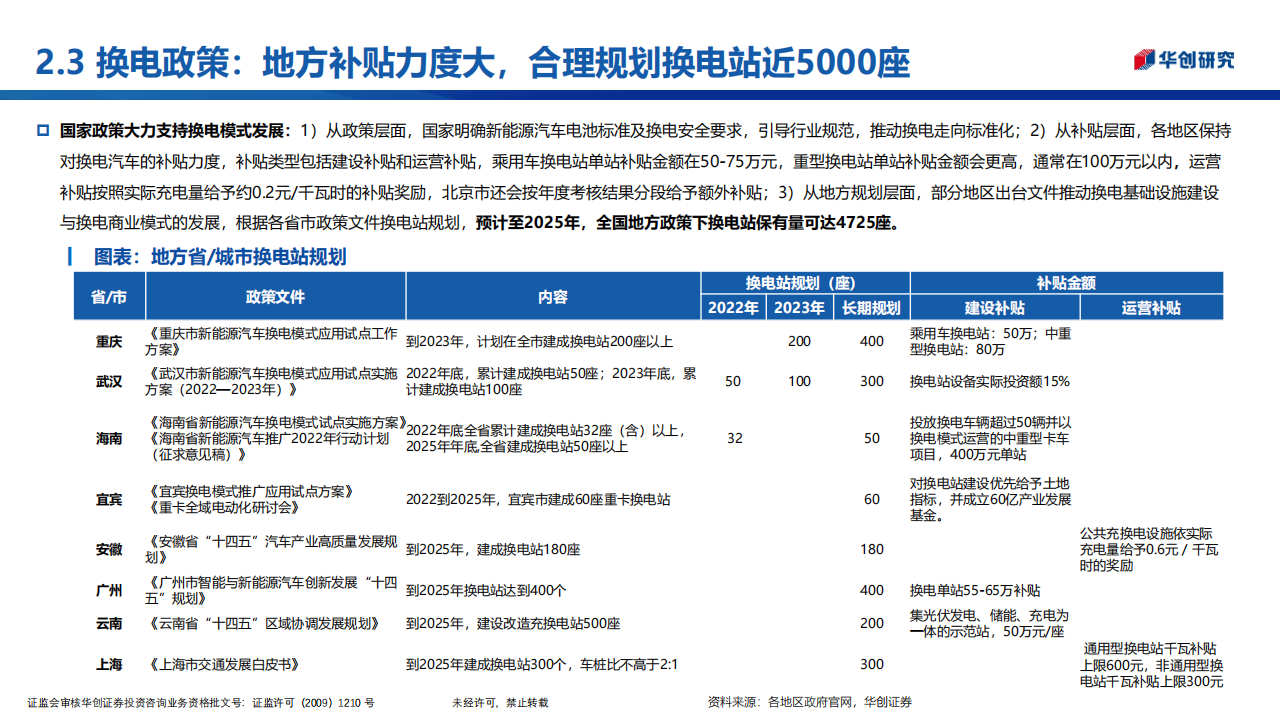Click 上海市交通发展白皮书 text
The image size is (1280, 720).
click(223, 664)
